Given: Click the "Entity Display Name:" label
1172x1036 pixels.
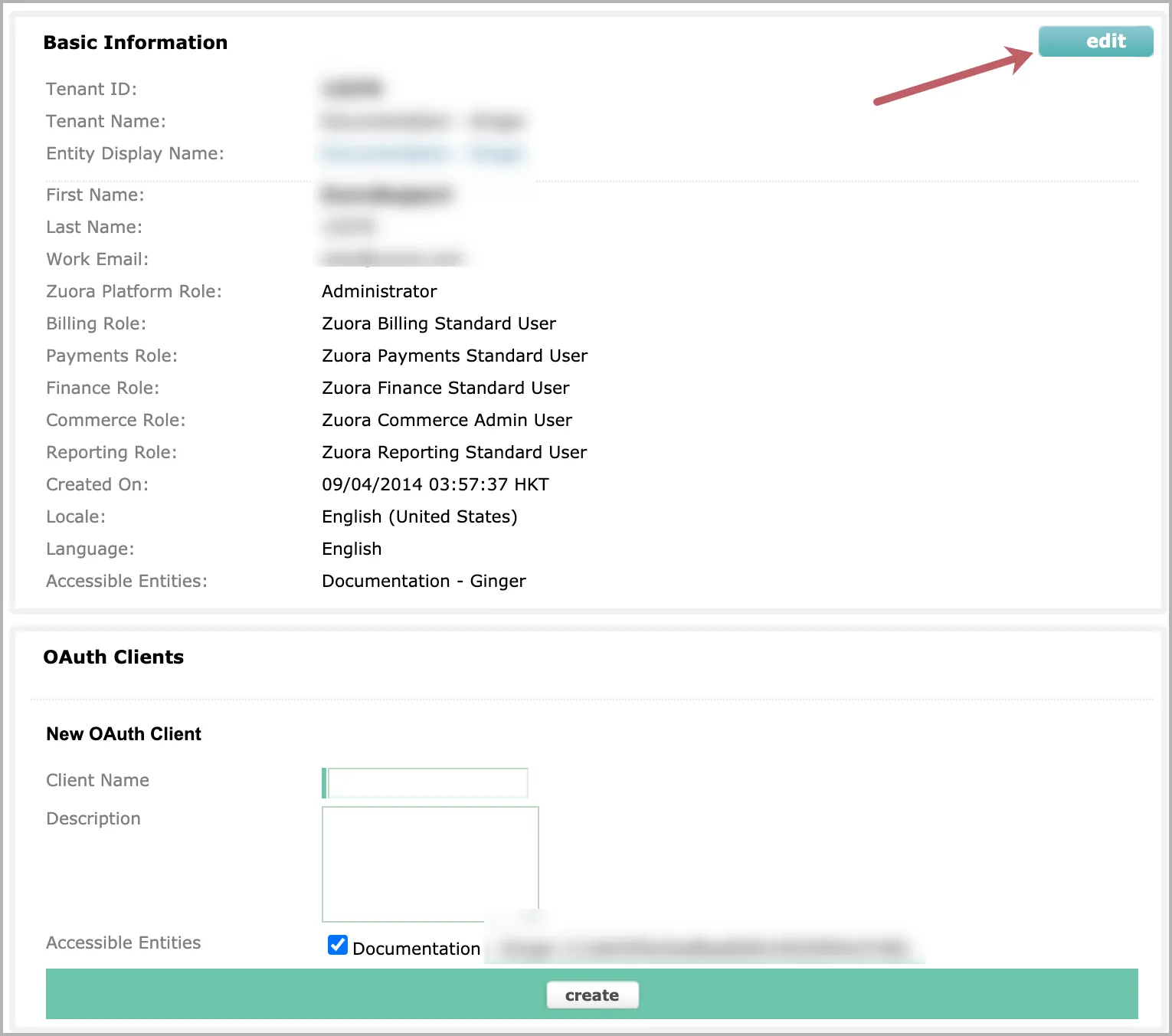Looking at the screenshot, I should pyautogui.click(x=135, y=153).
